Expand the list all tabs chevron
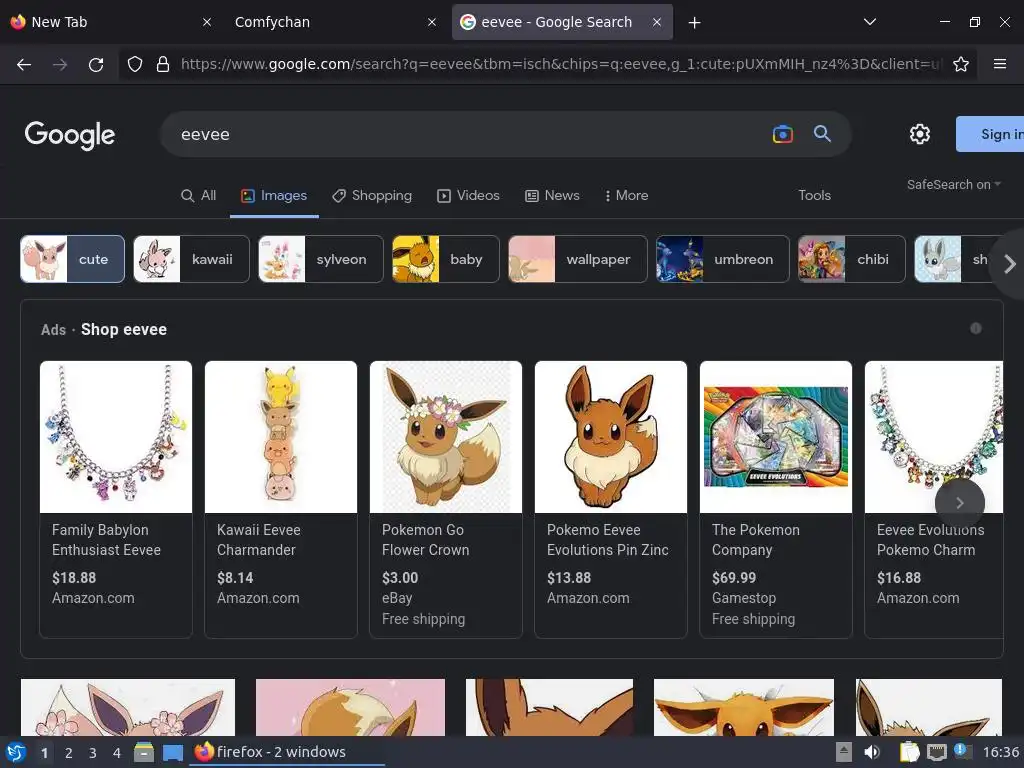Viewport: 1024px width, 768px height. pyautogui.click(x=869, y=22)
